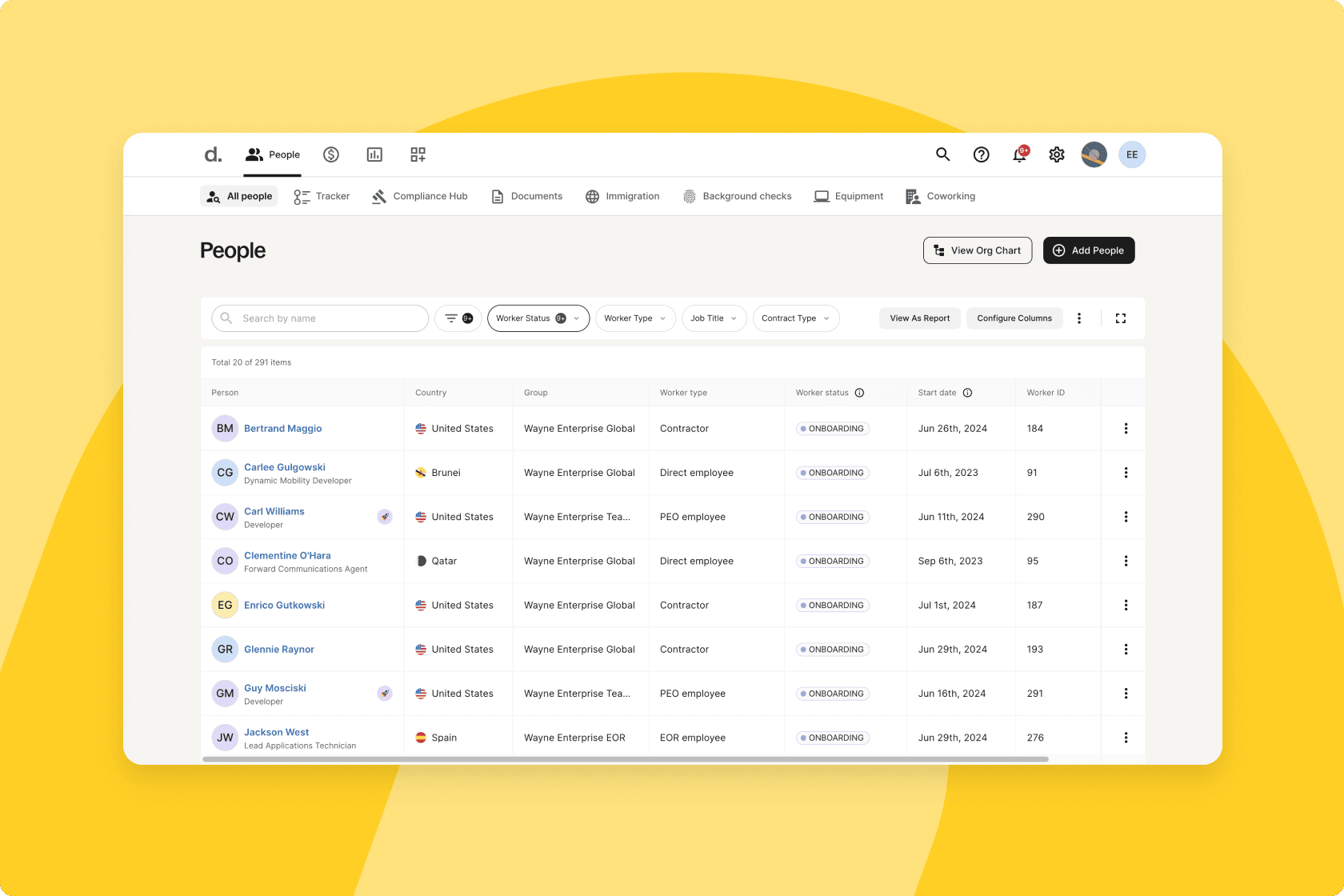This screenshot has height=896, width=1344.
Task: Open the notifications bell with badge
Action: [1018, 154]
